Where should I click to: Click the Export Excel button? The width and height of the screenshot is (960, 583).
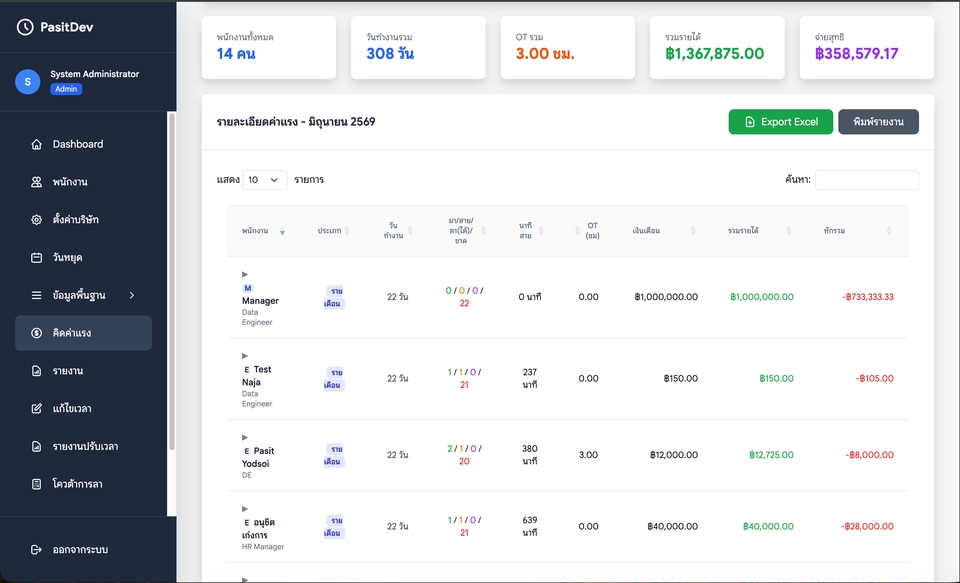click(781, 122)
